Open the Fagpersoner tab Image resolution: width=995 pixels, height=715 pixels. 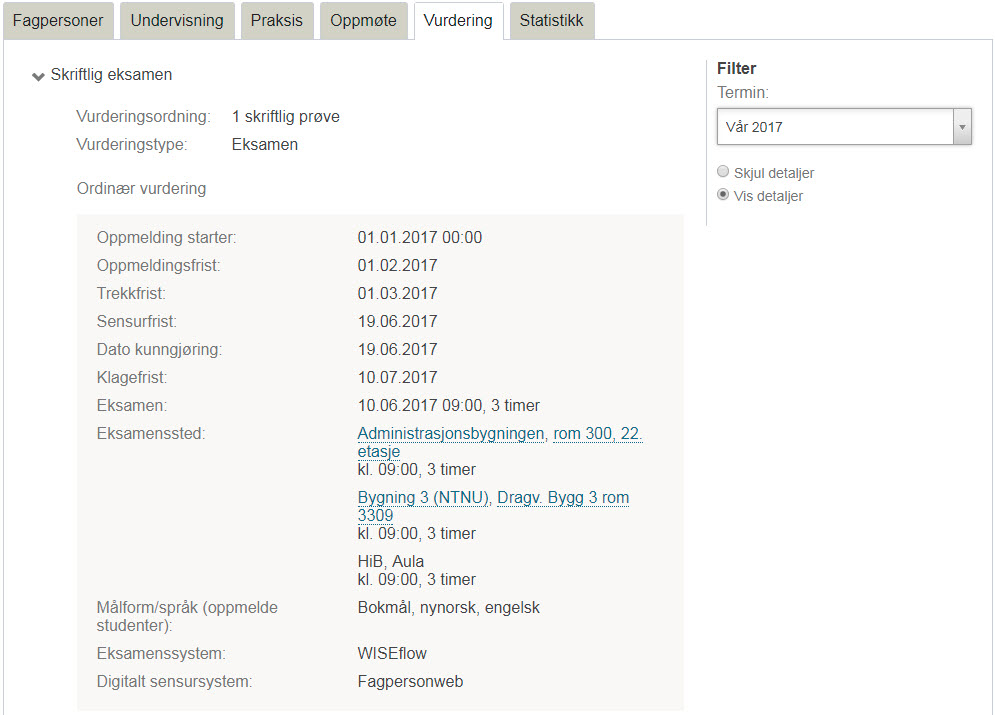[x=58, y=20]
